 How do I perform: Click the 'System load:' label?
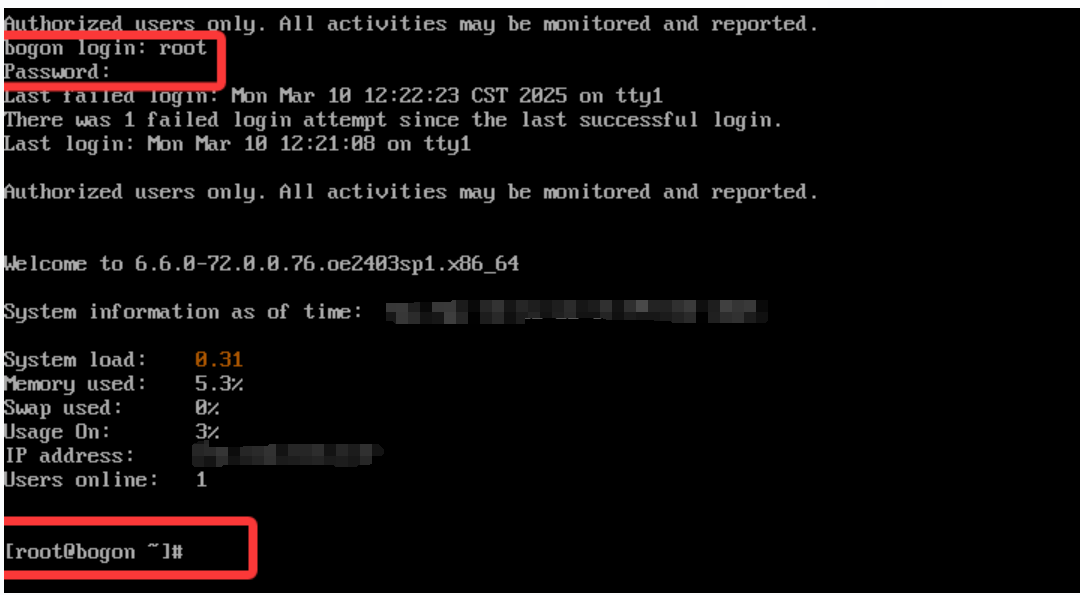coord(75,359)
